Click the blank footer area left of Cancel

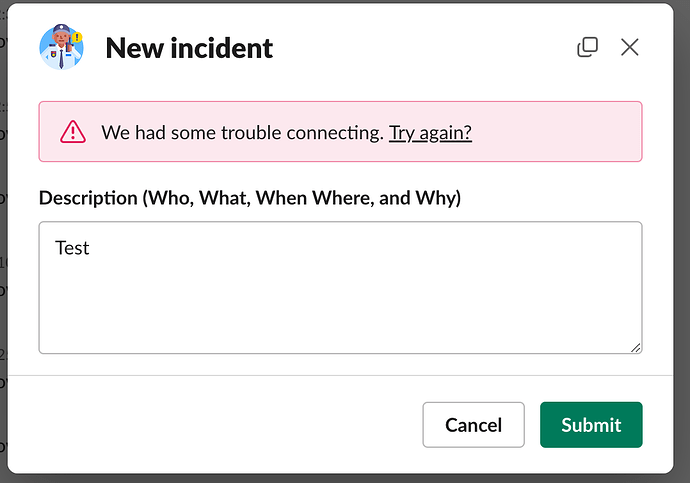220,425
